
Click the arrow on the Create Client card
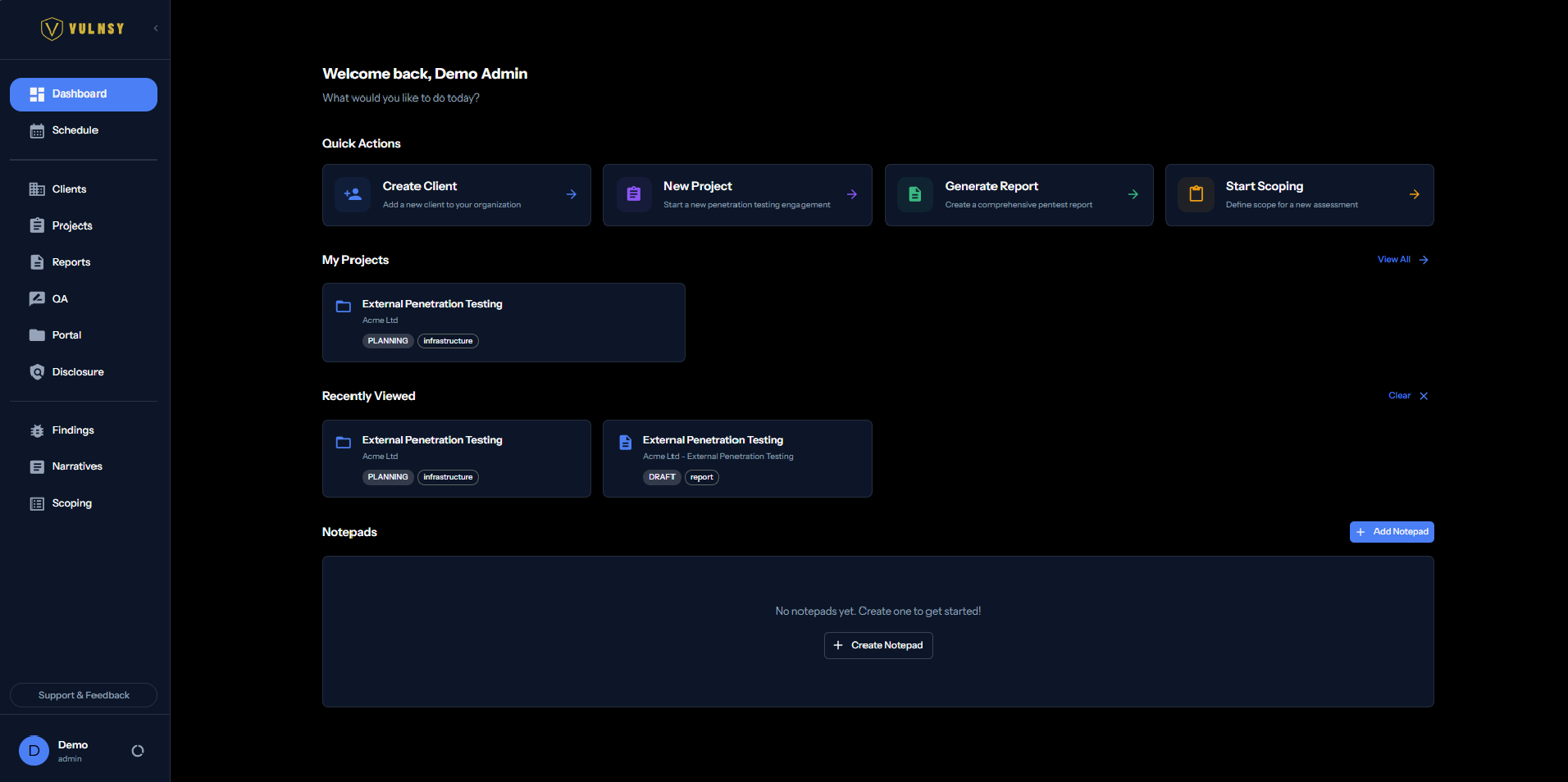[572, 194]
